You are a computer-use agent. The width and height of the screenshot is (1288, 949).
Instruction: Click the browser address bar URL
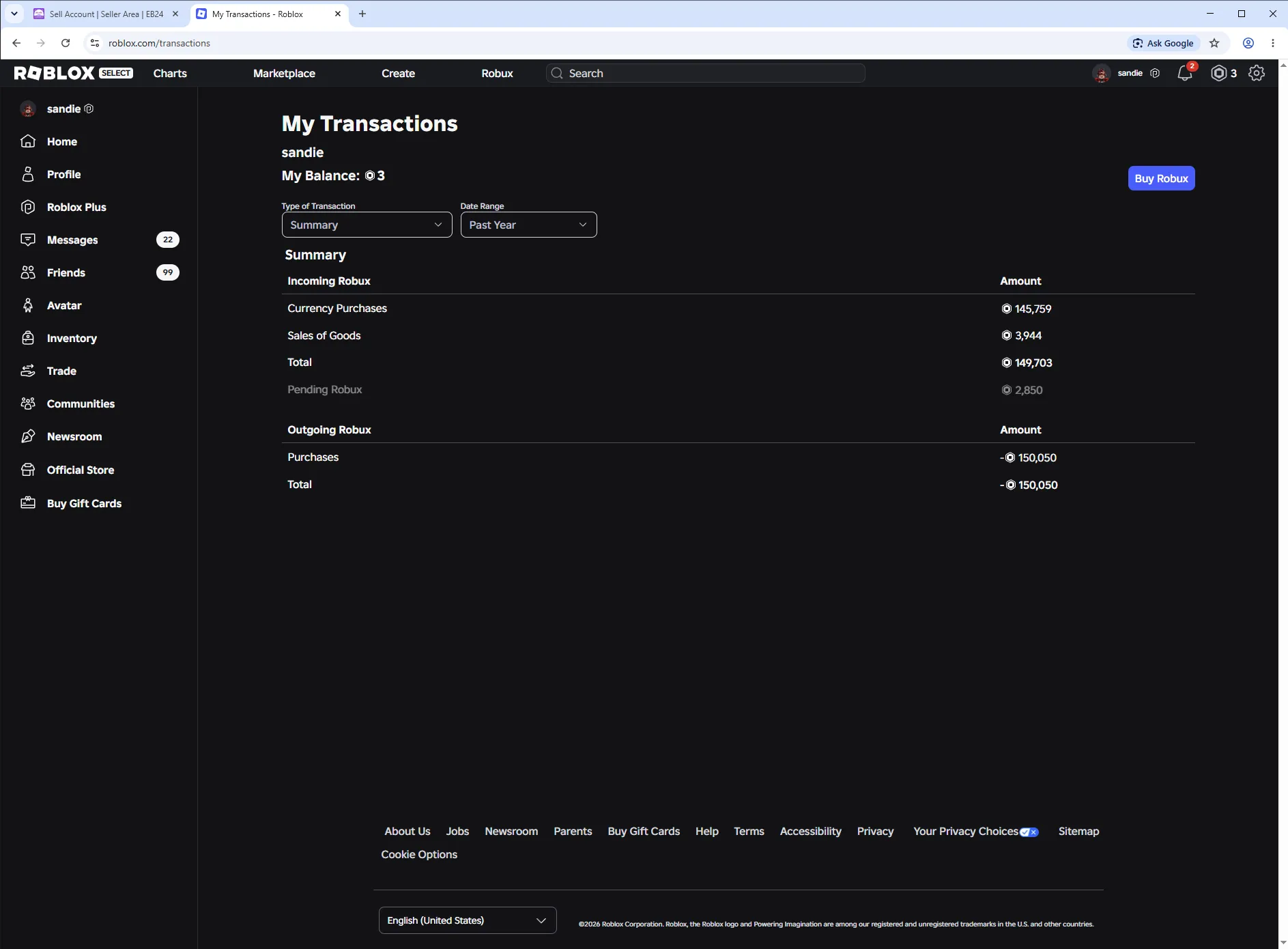(x=159, y=43)
